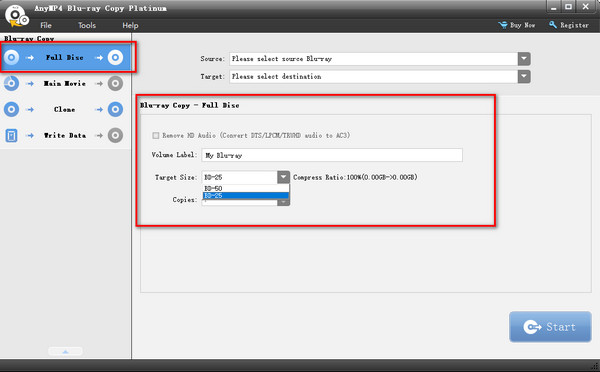Choose BD-50 from the Target Size list
The height and width of the screenshot is (372, 600).
246,188
